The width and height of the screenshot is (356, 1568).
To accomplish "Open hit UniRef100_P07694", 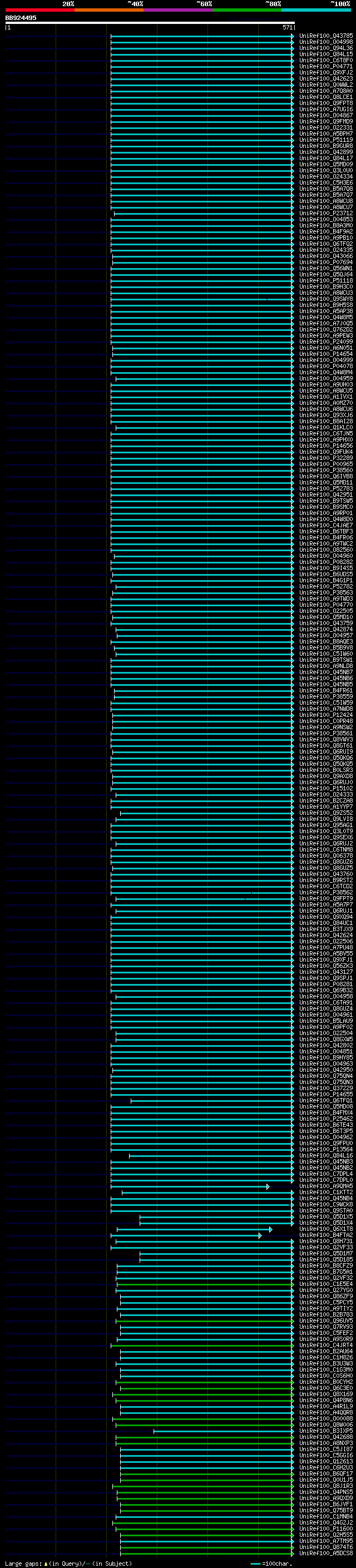I will [x=325, y=263].
